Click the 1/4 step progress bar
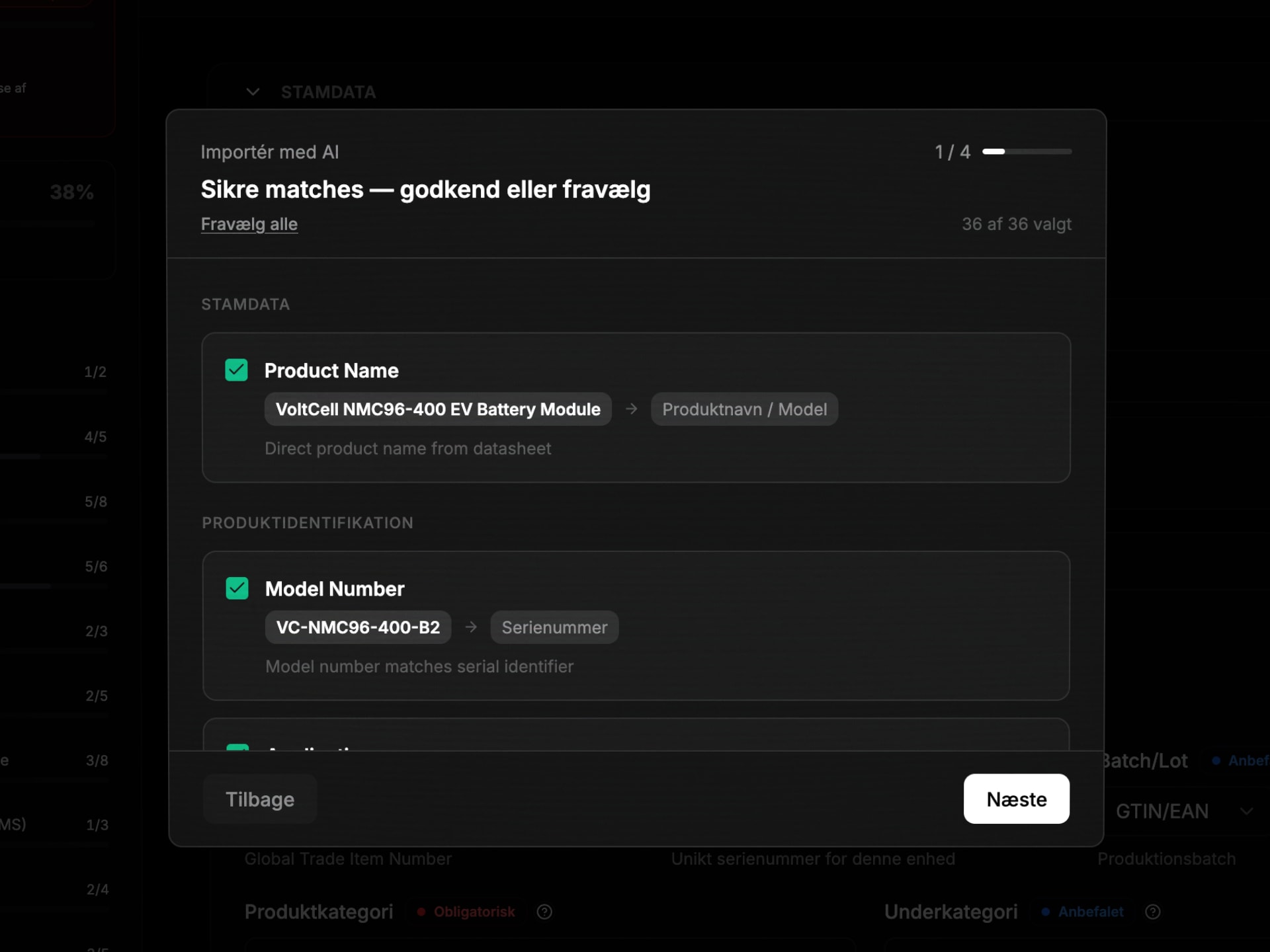Viewport: 1270px width, 952px height. click(1027, 151)
